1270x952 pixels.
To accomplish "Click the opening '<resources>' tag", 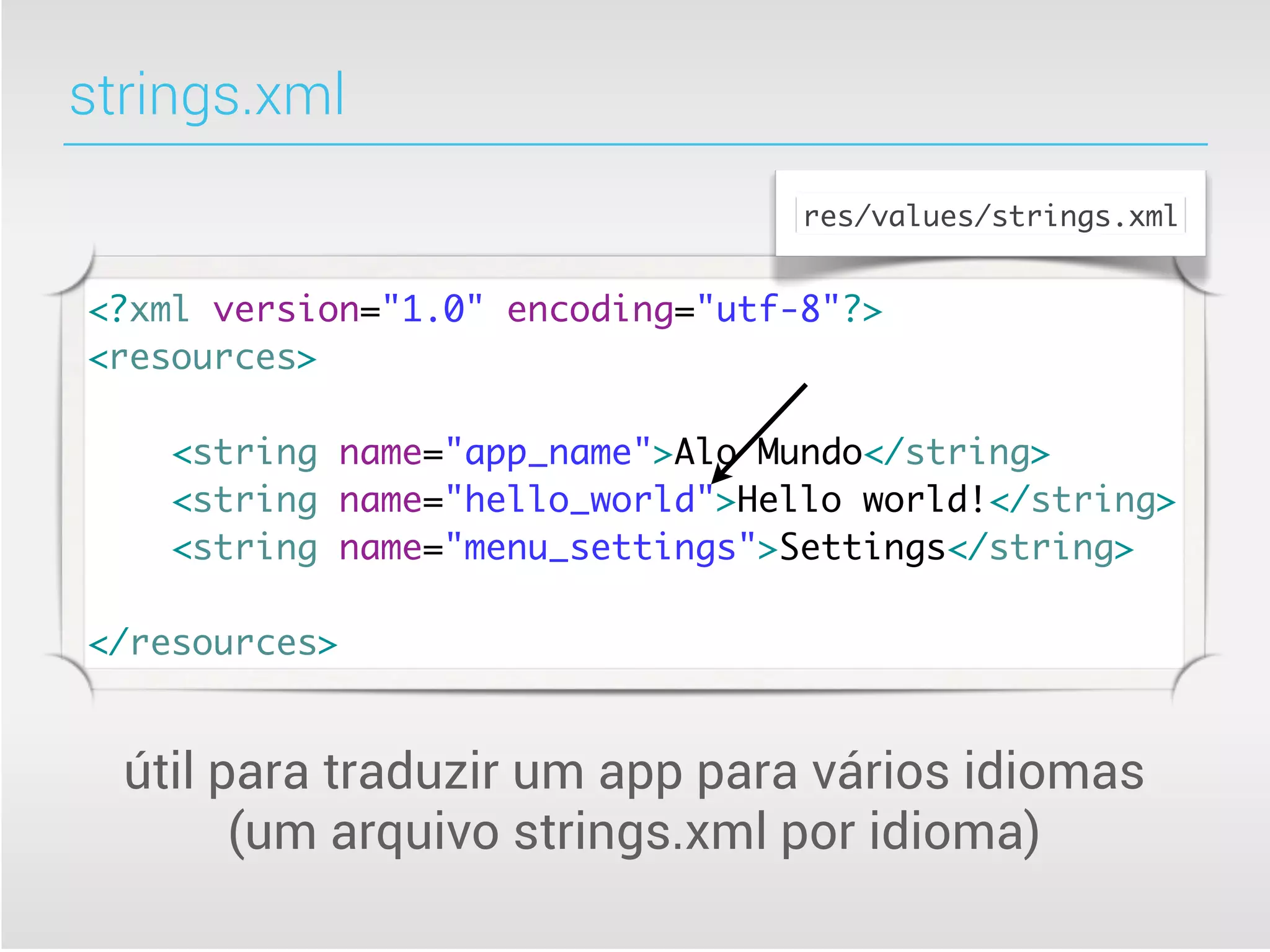I will click(202, 358).
